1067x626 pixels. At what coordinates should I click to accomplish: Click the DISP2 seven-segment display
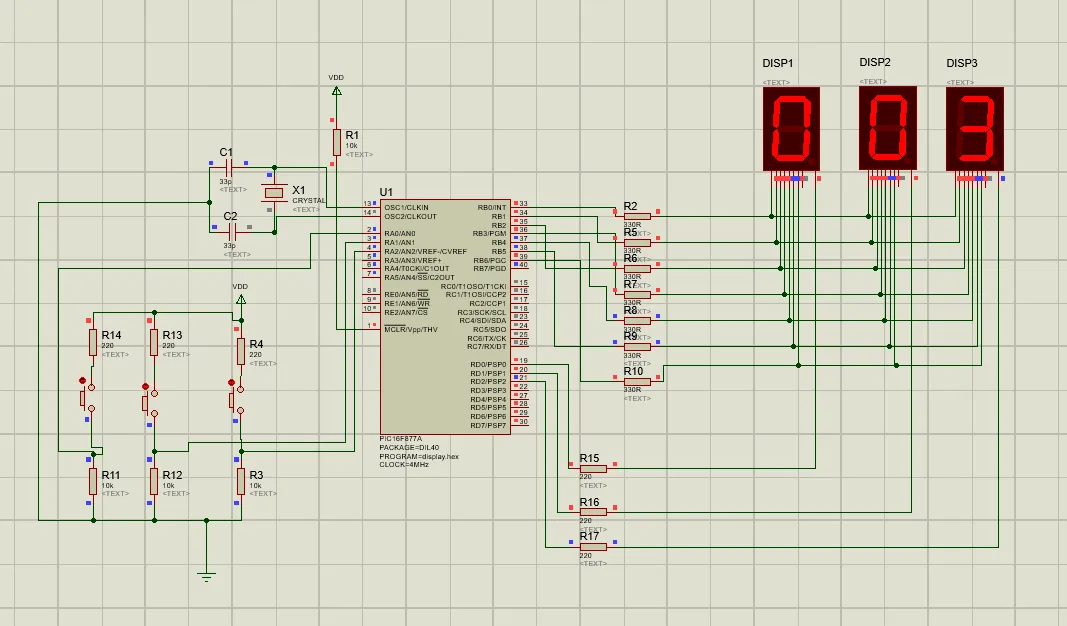[888, 129]
